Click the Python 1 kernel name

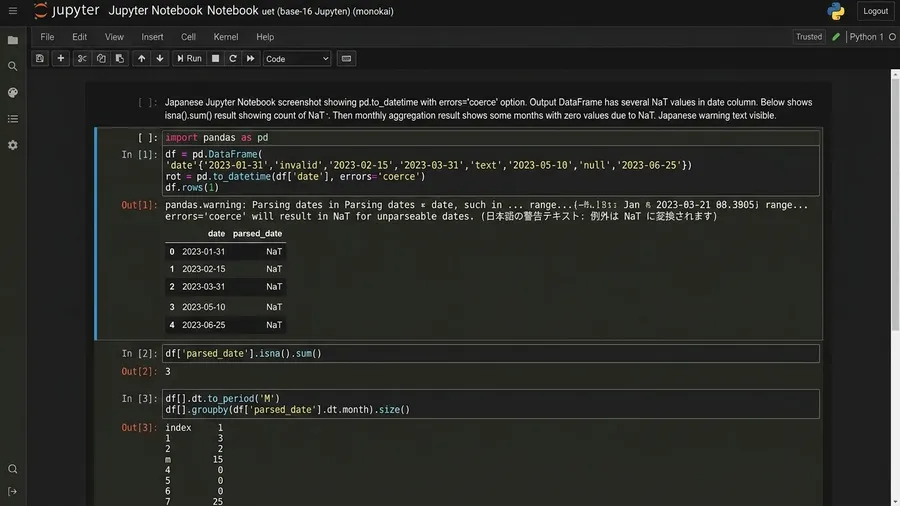866,37
